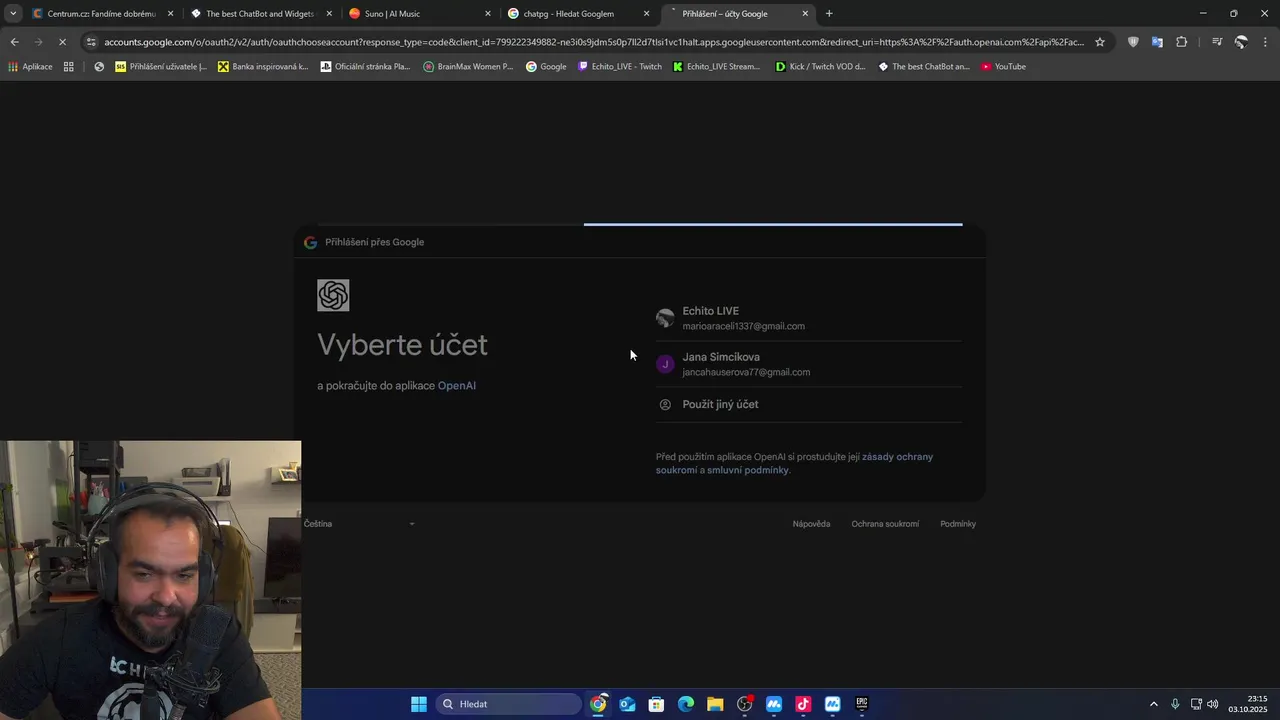
Task: Expand the Čeština language dropdown
Action: (359, 524)
